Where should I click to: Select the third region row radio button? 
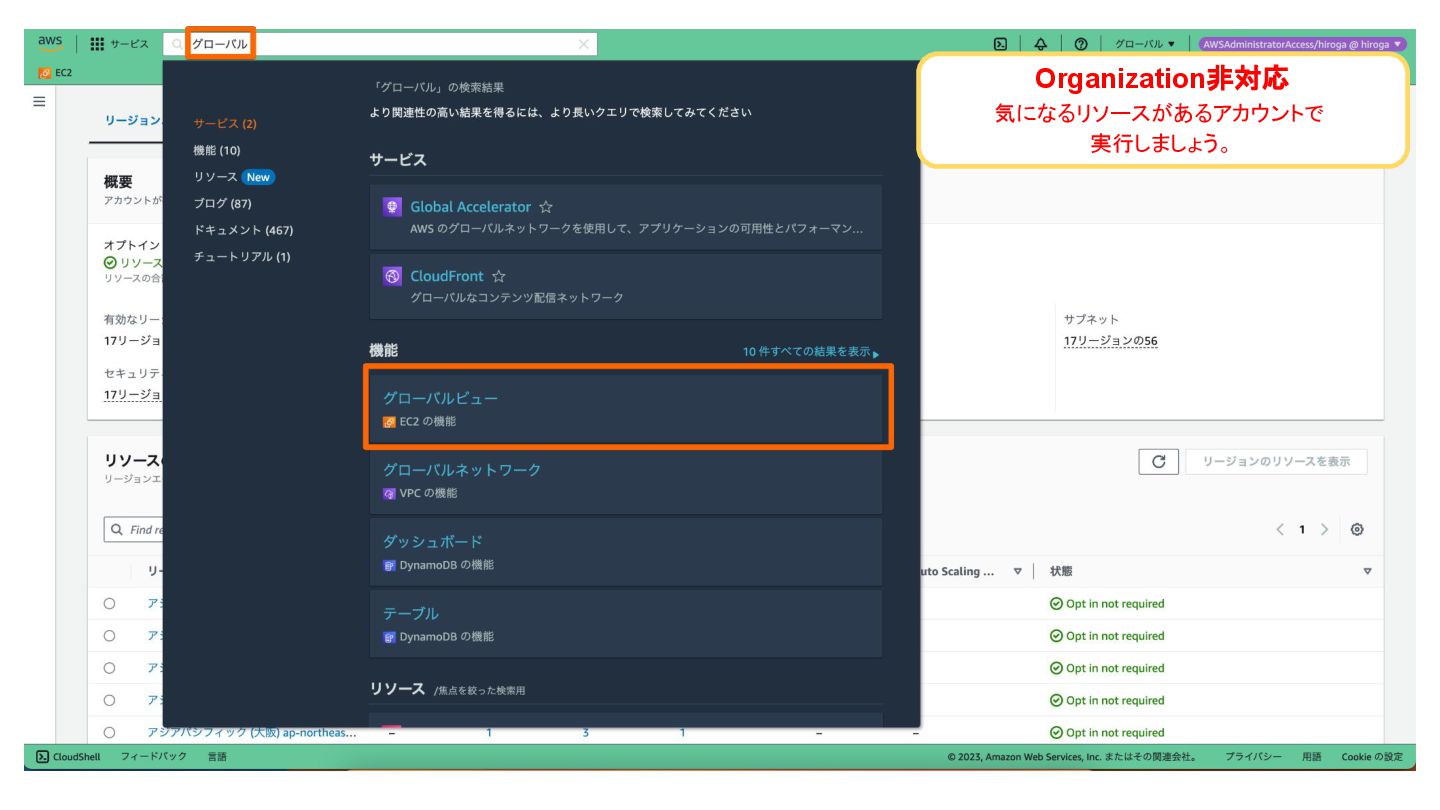(109, 668)
